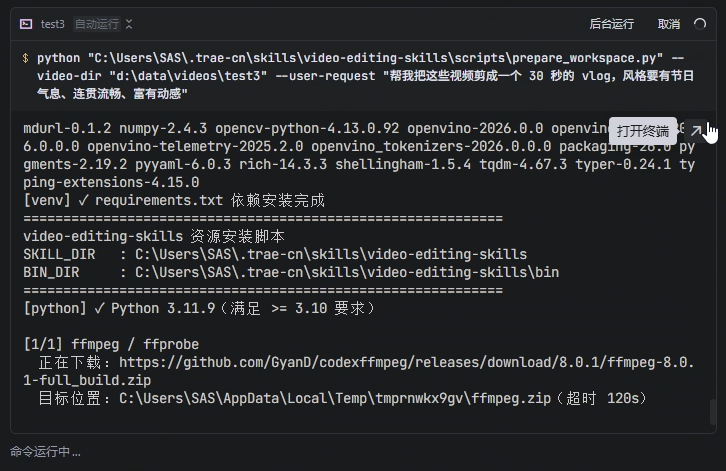Click the loading spinner next to 取消
The image size is (726, 471).
(x=699, y=24)
